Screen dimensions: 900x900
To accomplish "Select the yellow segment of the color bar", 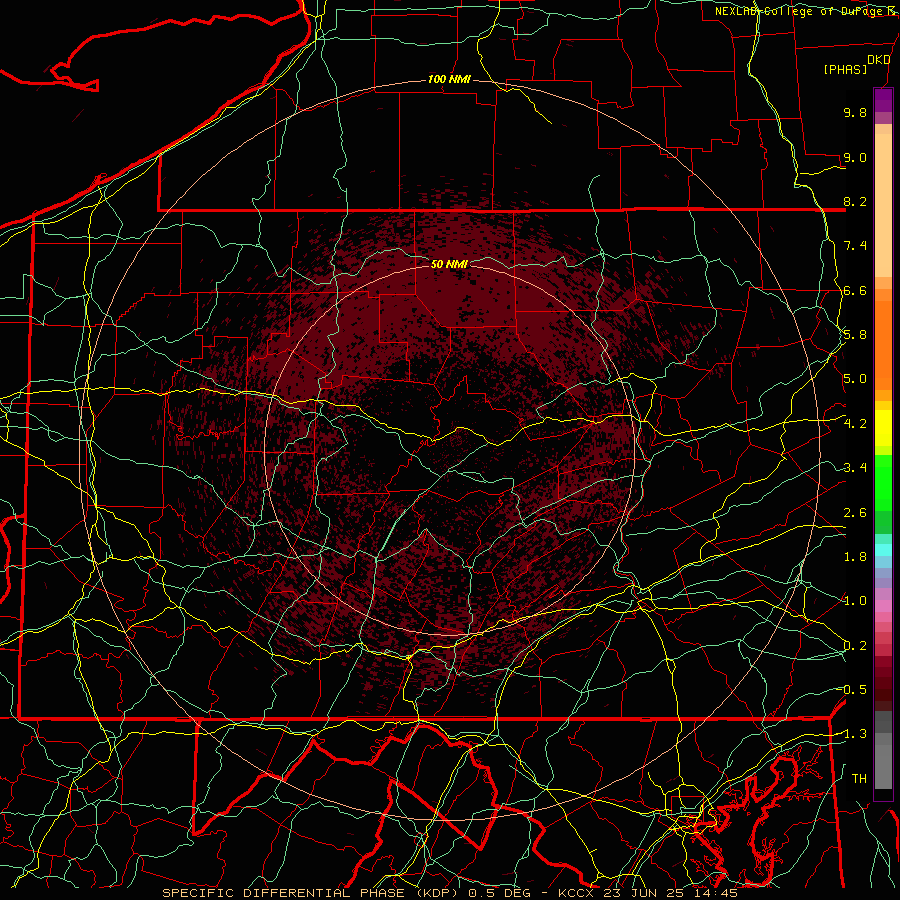I will point(883,428).
